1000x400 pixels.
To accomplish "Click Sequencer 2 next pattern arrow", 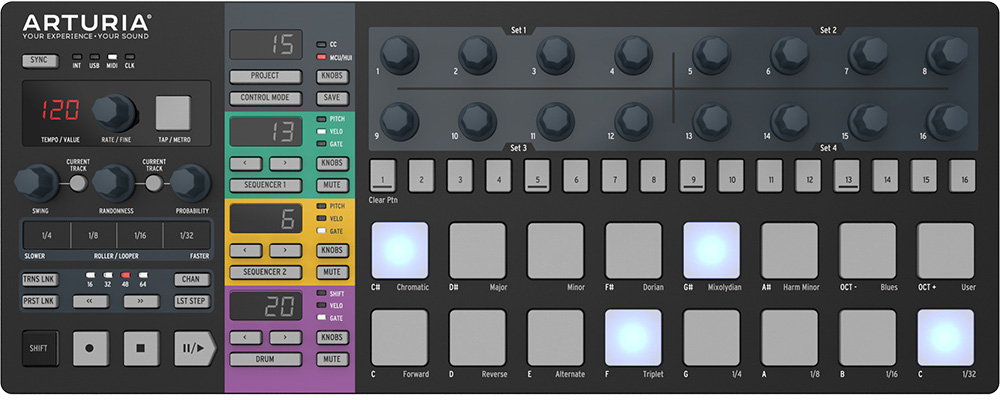I will click(285, 250).
